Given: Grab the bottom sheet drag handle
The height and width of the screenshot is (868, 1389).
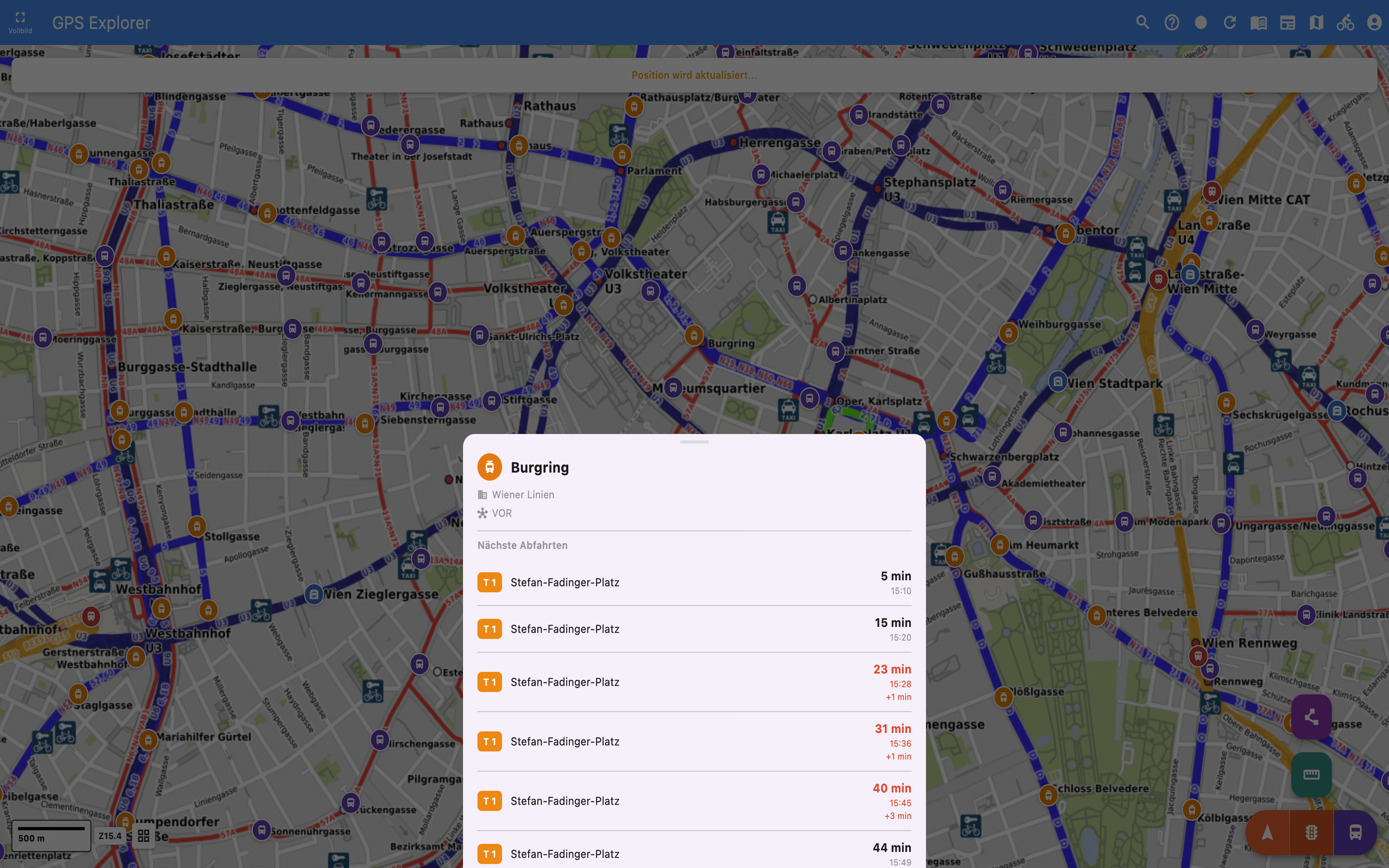Looking at the screenshot, I should [694, 442].
